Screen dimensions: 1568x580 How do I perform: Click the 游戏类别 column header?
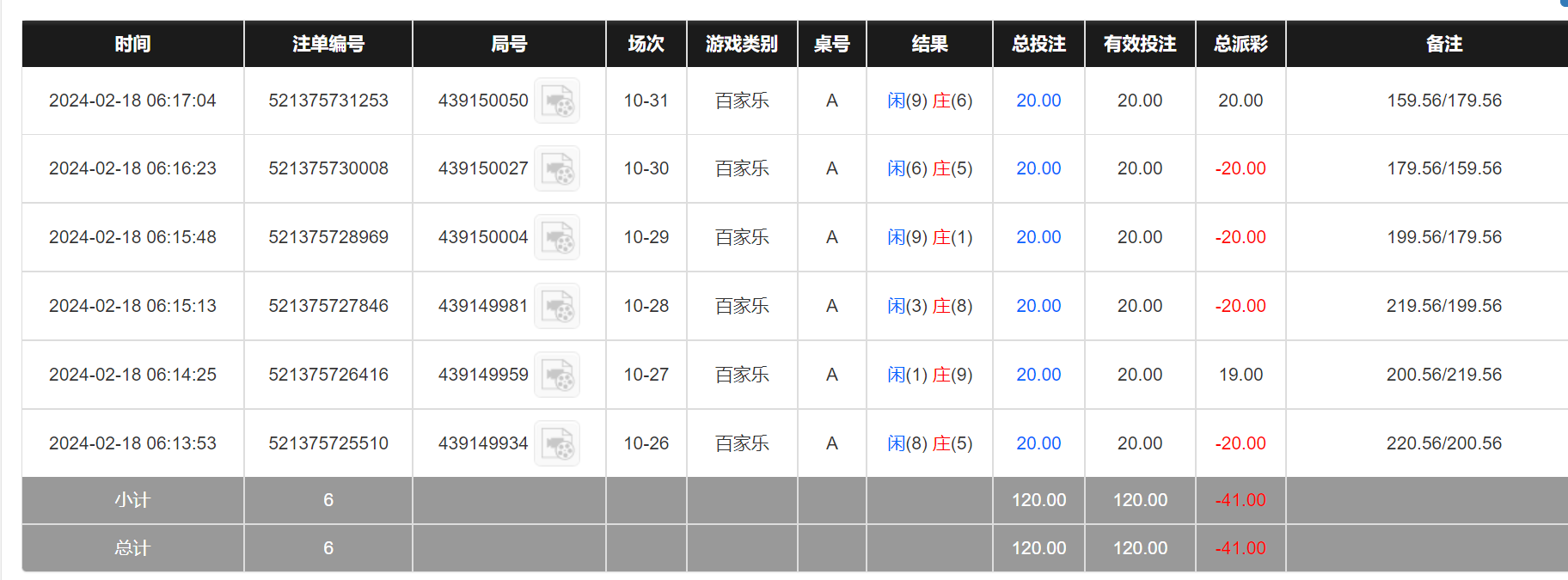(x=742, y=44)
